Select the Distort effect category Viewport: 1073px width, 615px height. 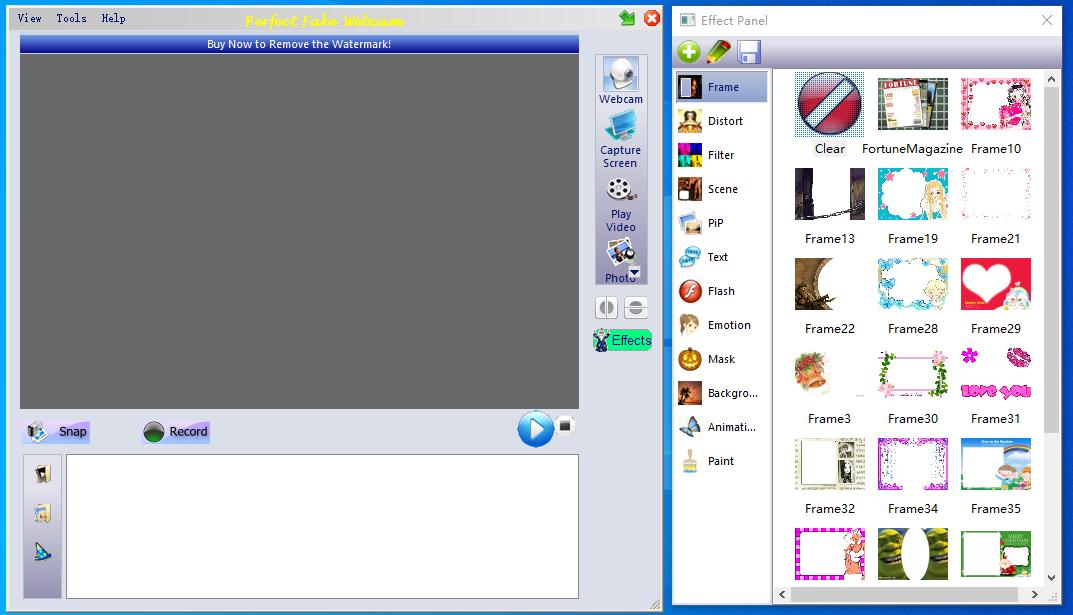point(724,121)
